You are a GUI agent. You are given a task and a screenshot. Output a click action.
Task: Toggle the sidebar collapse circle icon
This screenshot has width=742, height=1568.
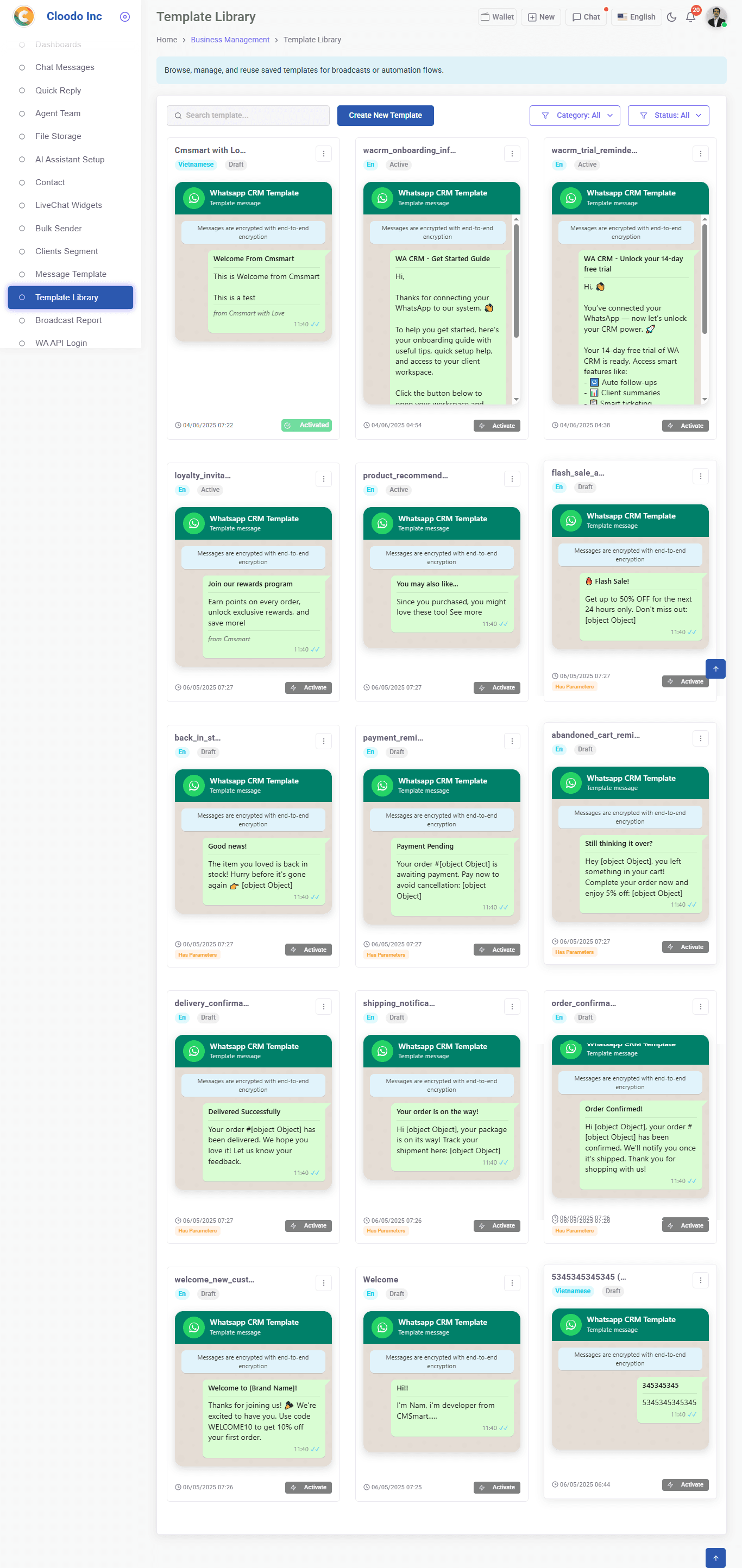click(125, 16)
